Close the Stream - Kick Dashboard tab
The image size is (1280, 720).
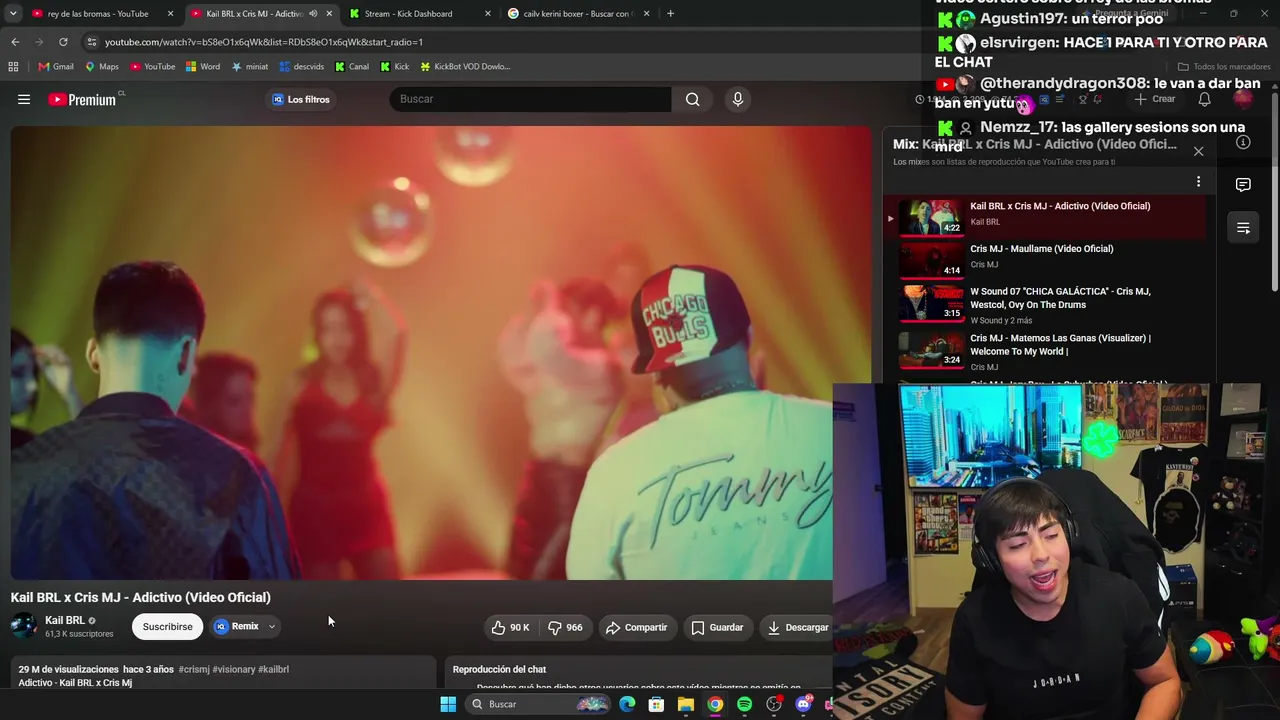(487, 14)
